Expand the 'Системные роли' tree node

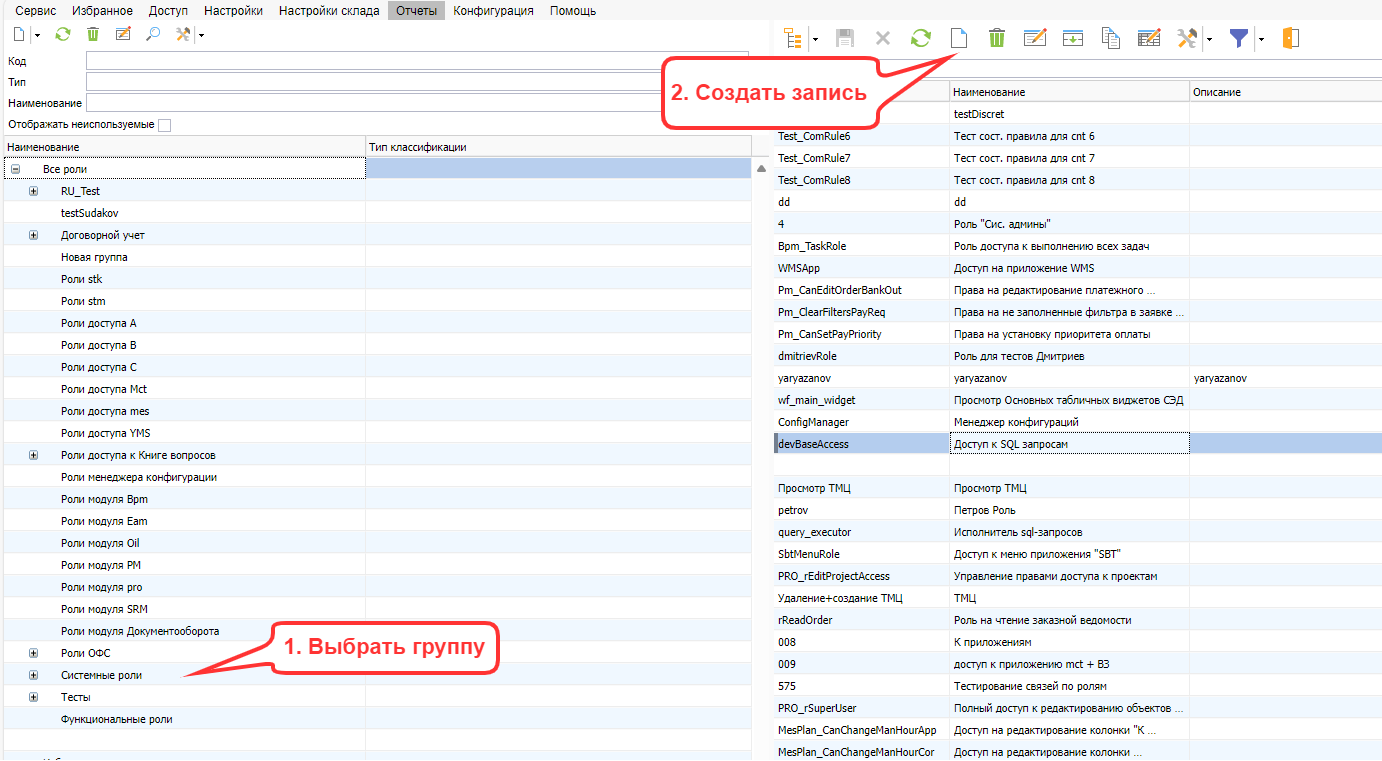click(x=33, y=675)
